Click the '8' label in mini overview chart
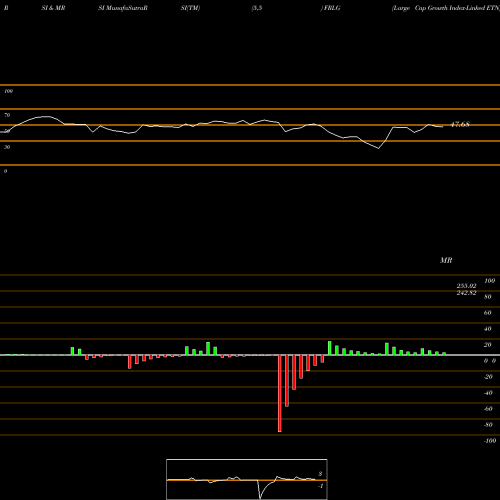The image size is (500, 500). (x=320, y=474)
